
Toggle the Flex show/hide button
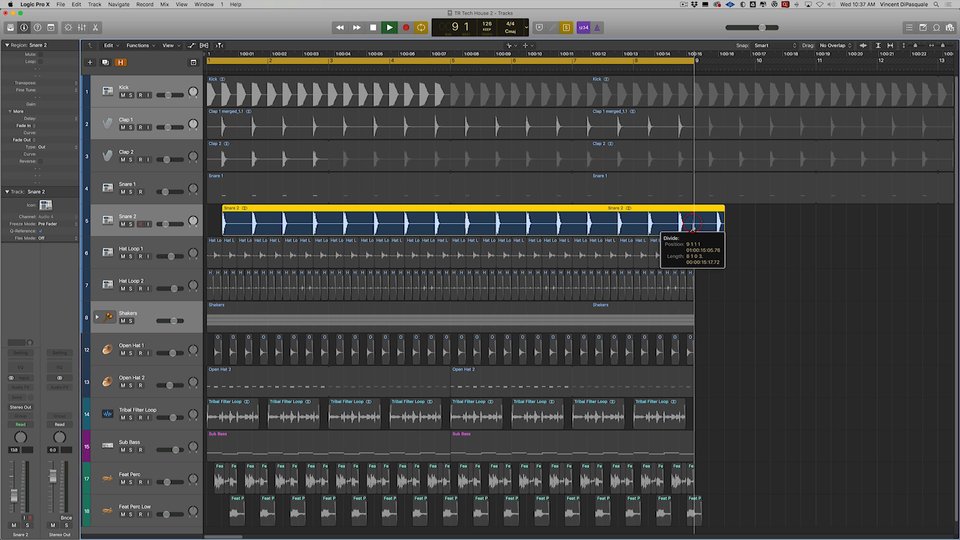(204, 45)
